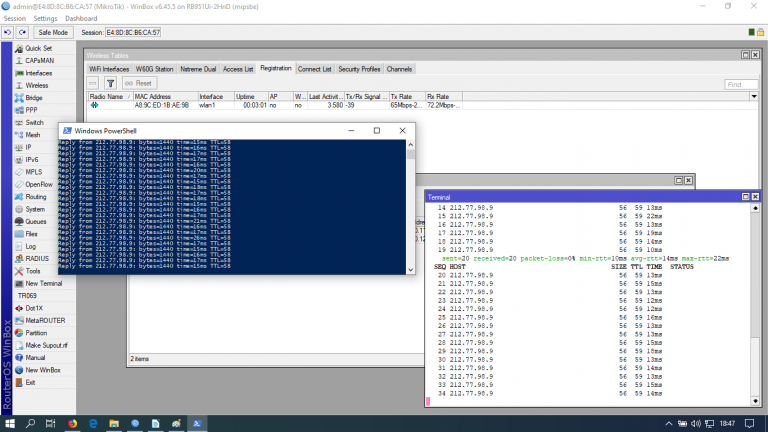Toggle the Safe Mode button

(53, 32)
